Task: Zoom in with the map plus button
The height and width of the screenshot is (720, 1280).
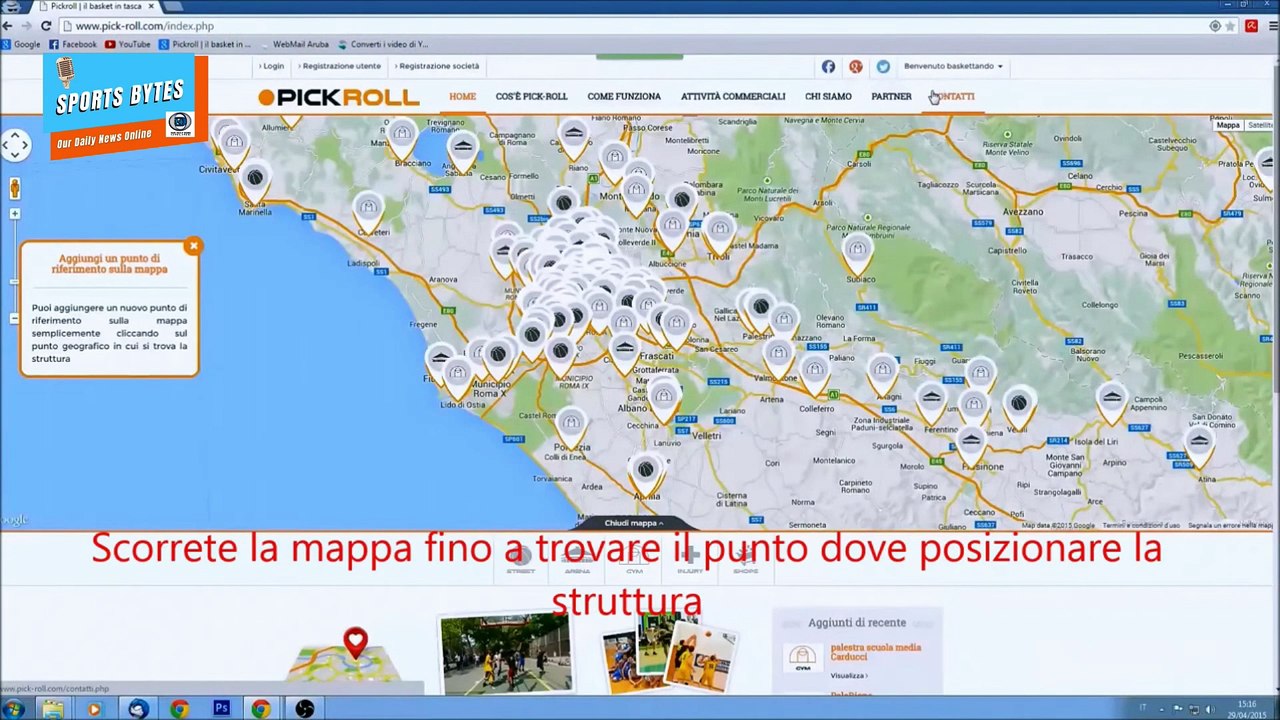Action: pyautogui.click(x=15, y=214)
